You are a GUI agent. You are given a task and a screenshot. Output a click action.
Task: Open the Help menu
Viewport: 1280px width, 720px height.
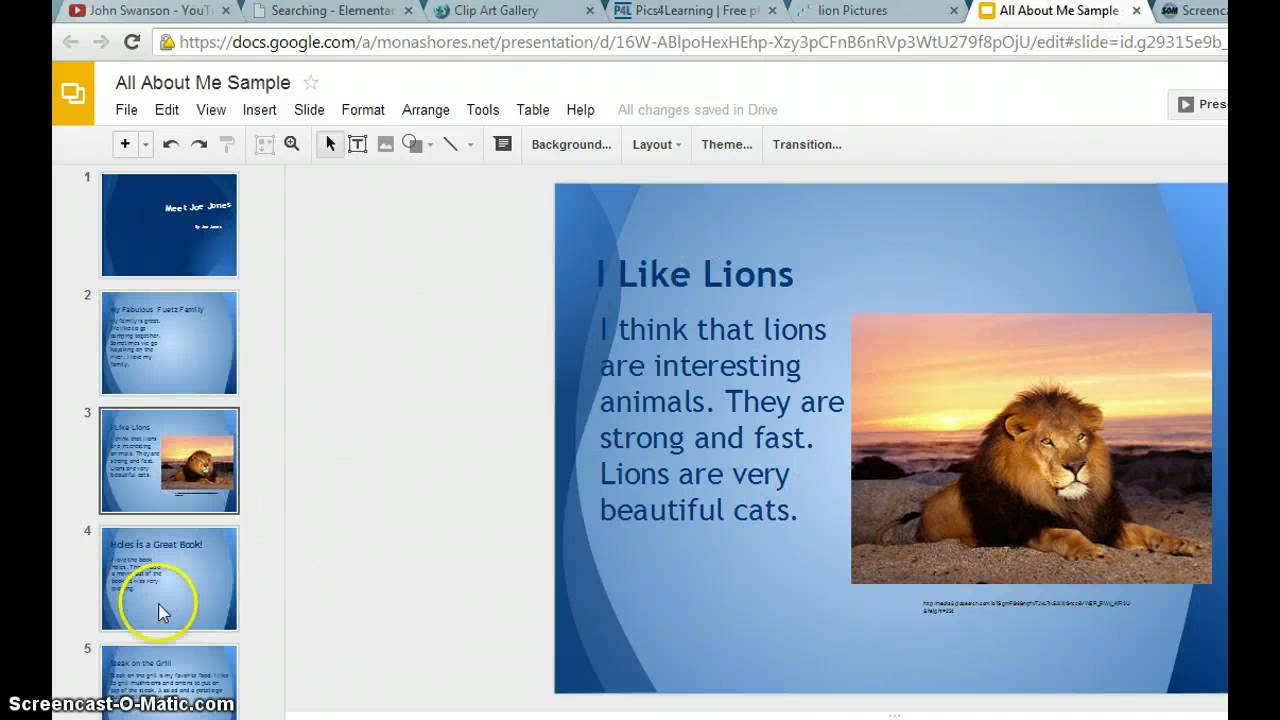(580, 110)
